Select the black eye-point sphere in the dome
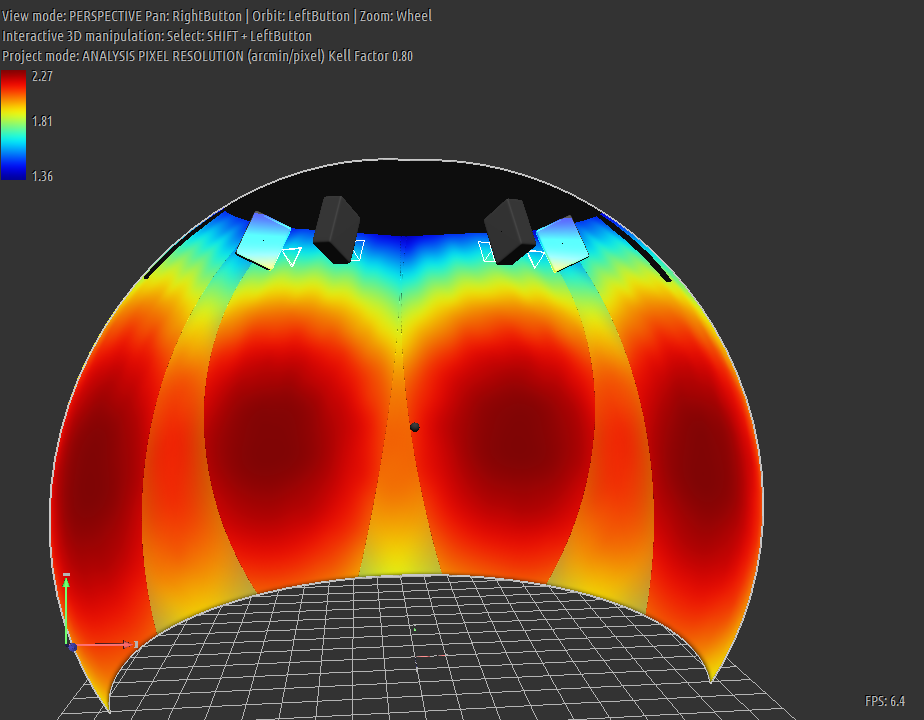 pos(414,427)
